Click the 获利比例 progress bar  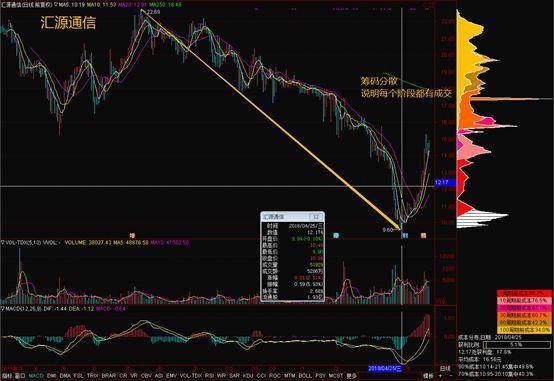point(517,344)
